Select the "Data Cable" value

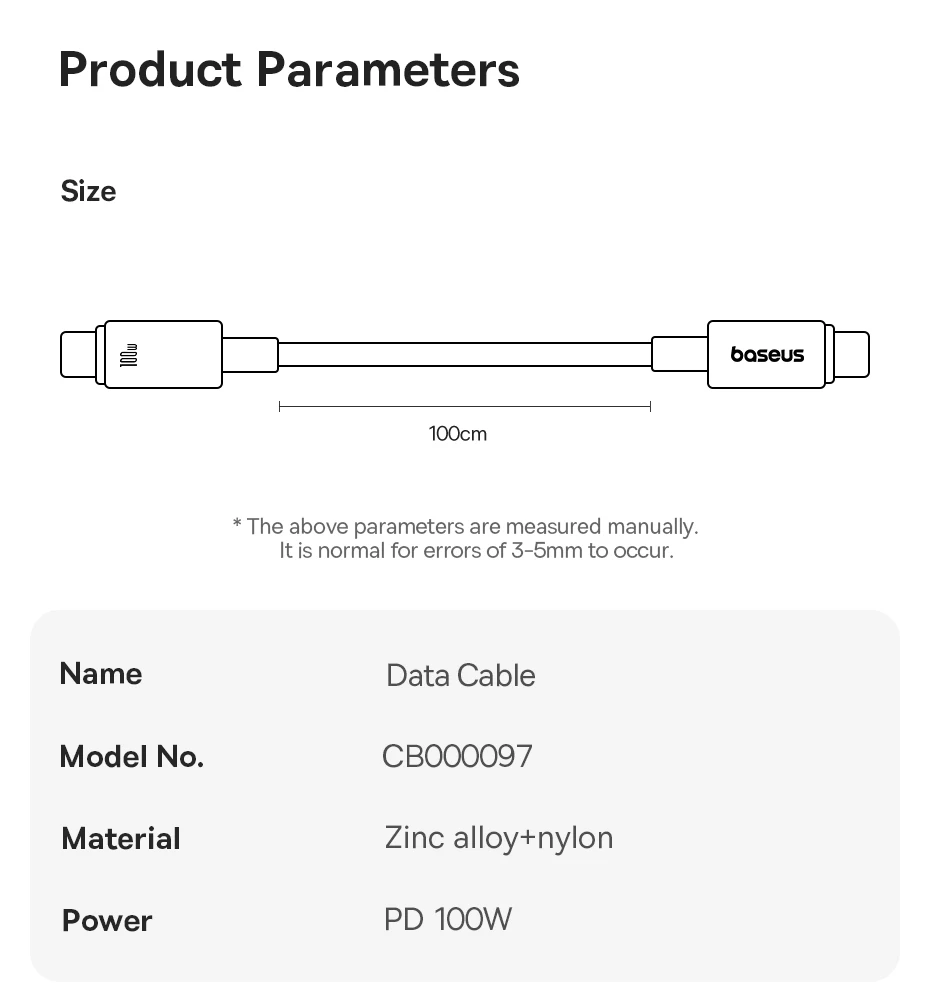point(461,676)
